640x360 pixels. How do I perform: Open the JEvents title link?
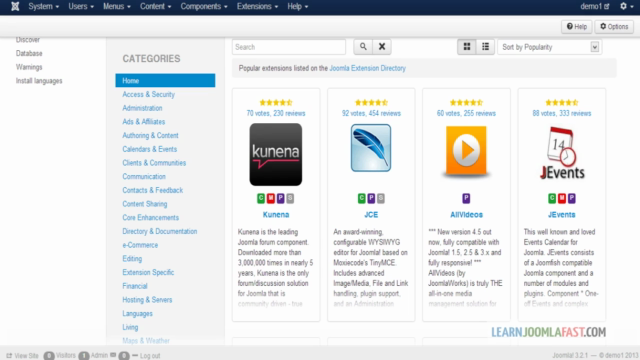pyautogui.click(x=562, y=215)
